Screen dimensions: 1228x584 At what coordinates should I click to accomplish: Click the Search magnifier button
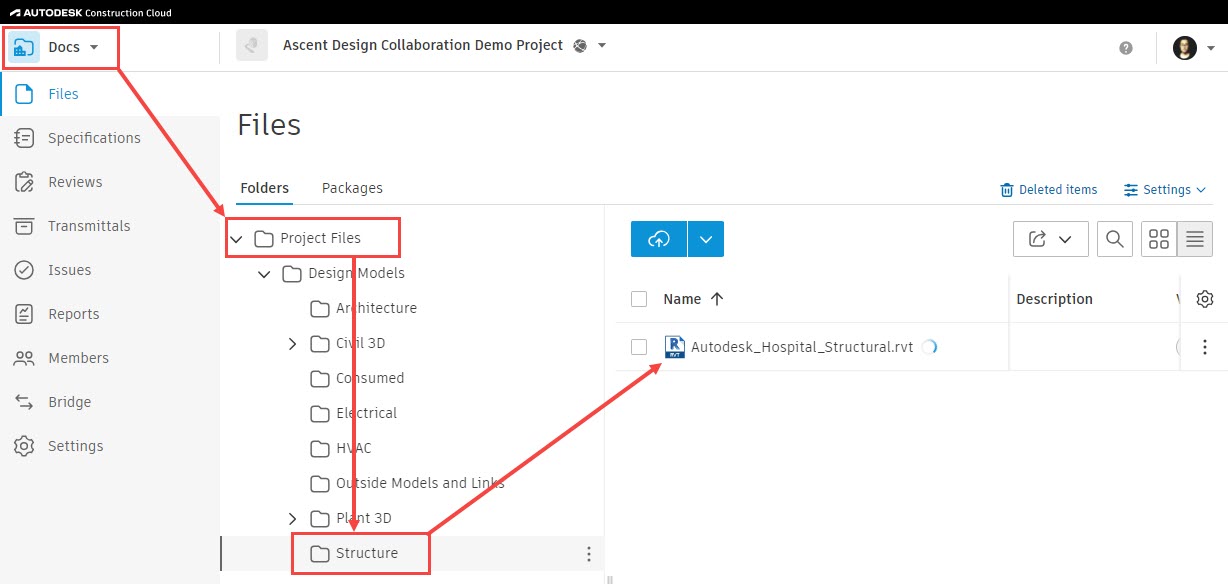pos(1114,239)
